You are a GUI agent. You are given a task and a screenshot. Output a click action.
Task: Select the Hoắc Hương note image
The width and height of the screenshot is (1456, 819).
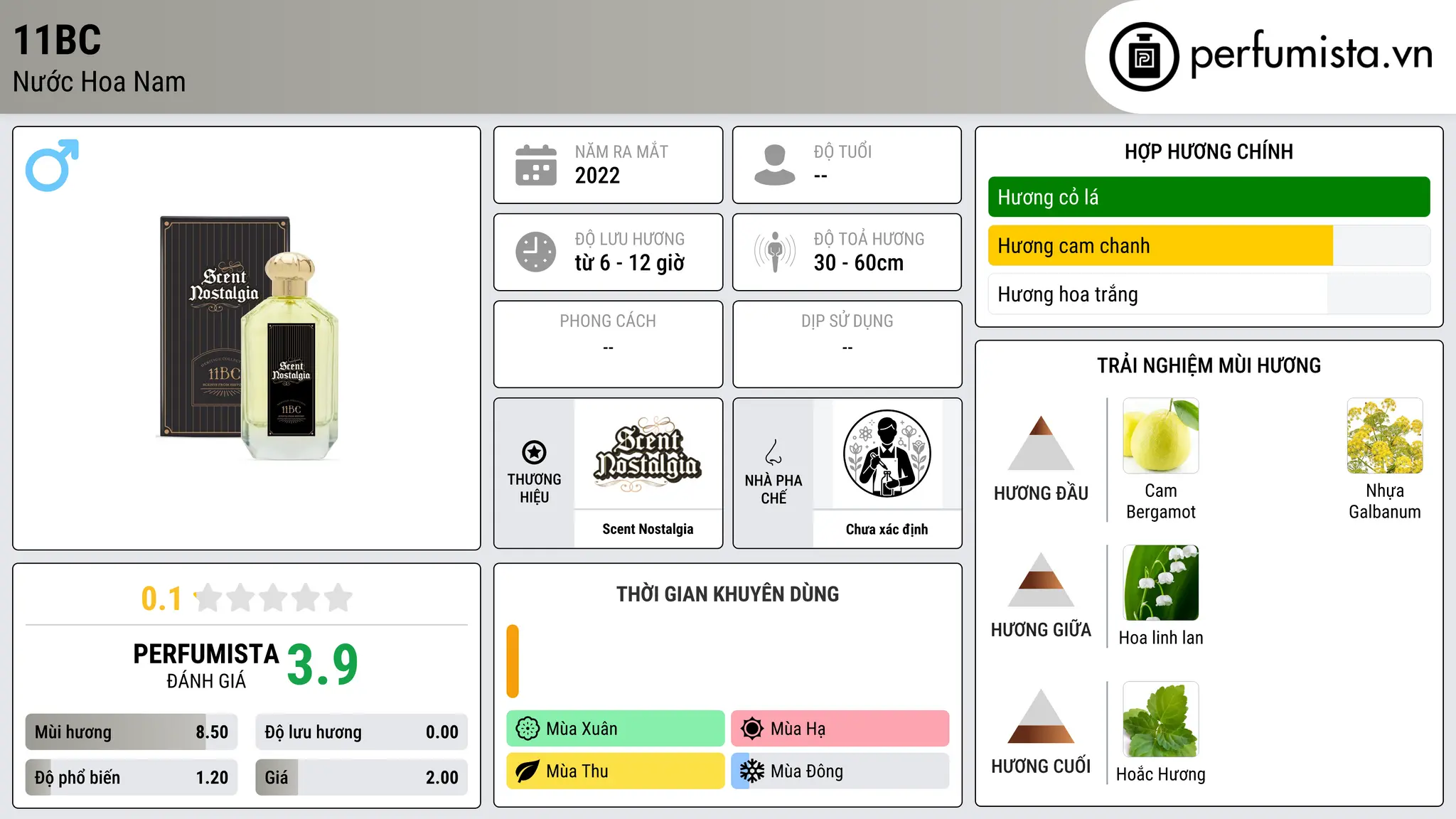(x=1161, y=719)
